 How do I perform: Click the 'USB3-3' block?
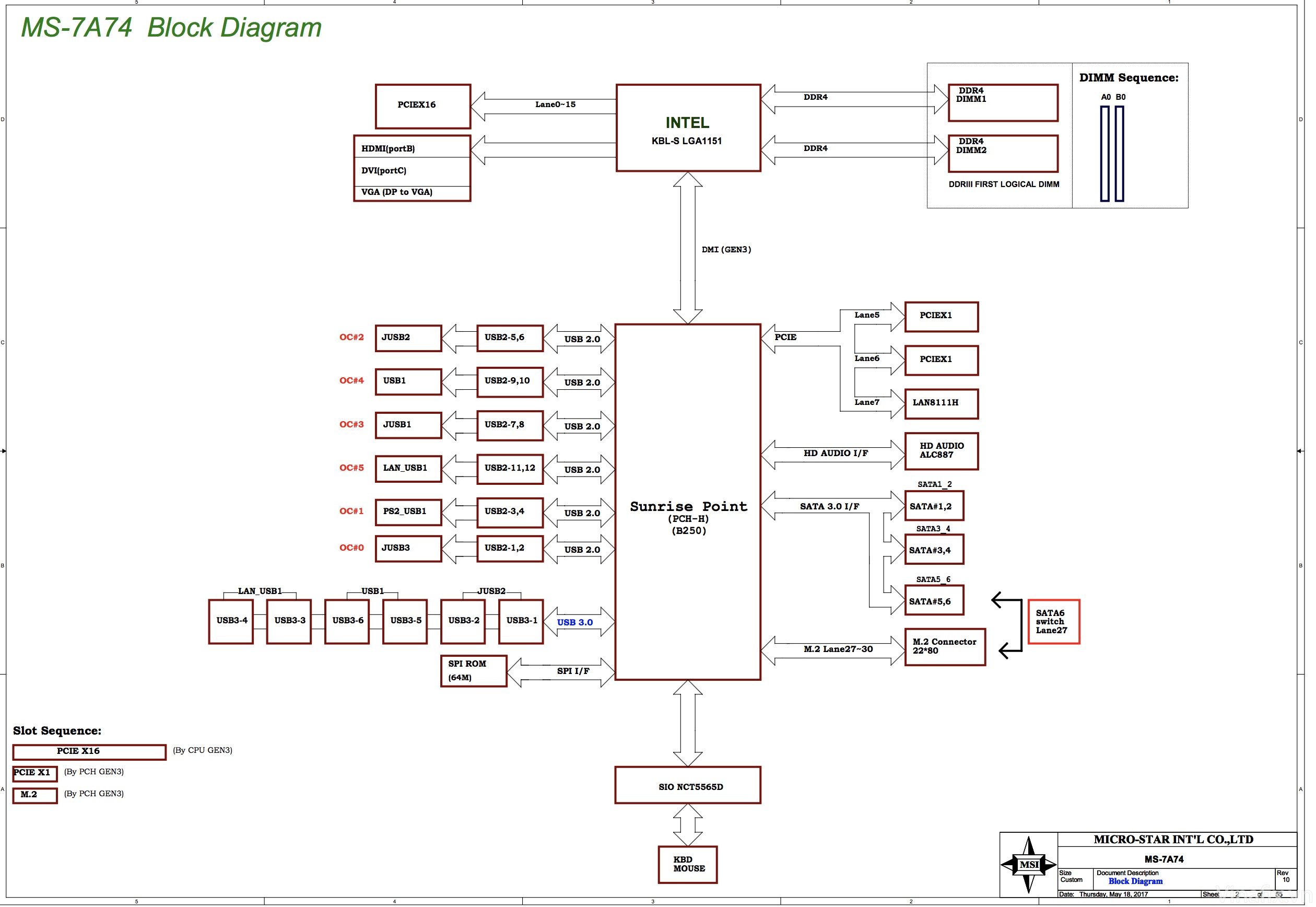[x=289, y=622]
